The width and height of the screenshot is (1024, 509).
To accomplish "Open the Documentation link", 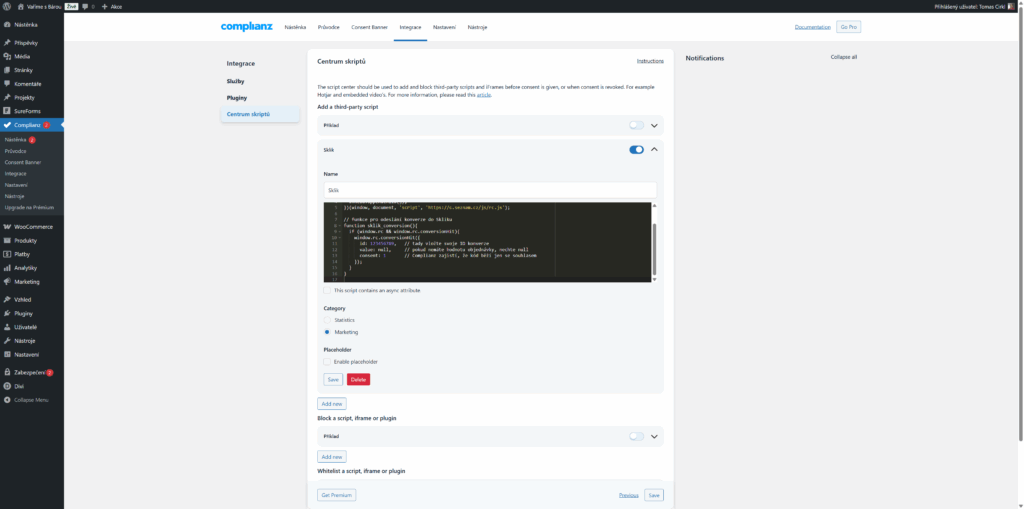I will pyautogui.click(x=812, y=27).
